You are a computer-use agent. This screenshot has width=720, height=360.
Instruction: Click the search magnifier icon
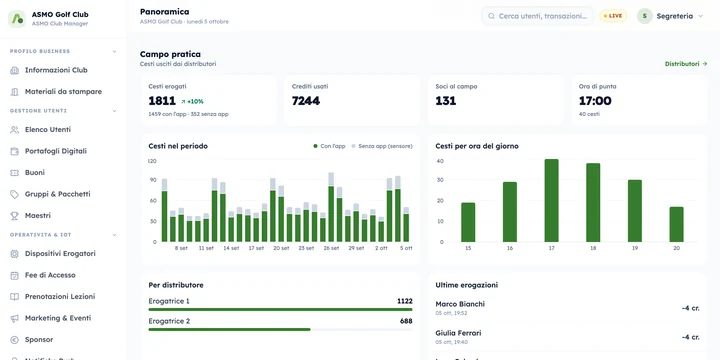click(491, 16)
